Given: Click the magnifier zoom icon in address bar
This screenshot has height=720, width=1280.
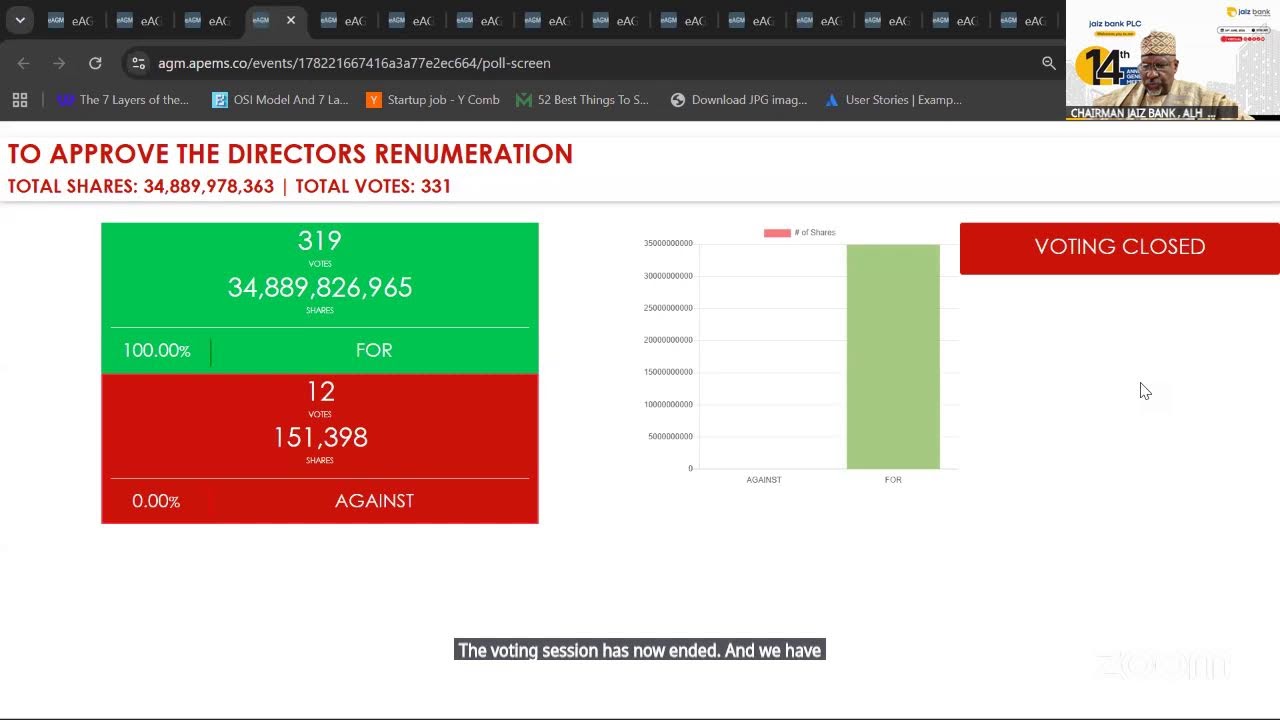Looking at the screenshot, I should click(x=1048, y=63).
